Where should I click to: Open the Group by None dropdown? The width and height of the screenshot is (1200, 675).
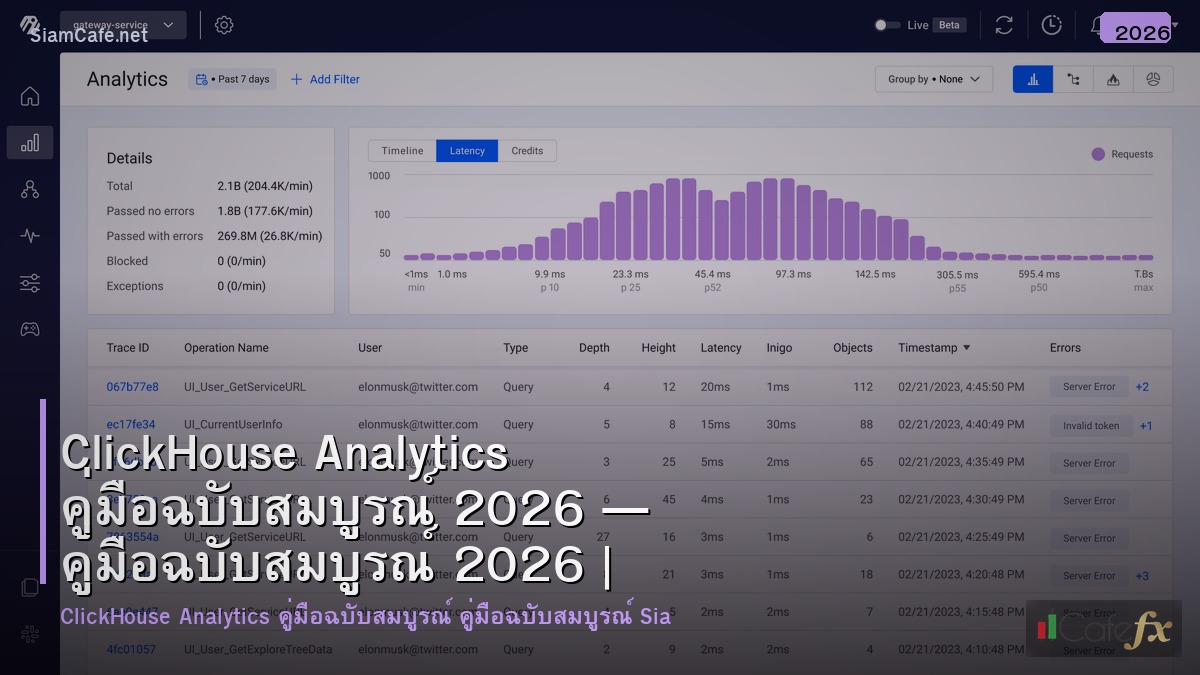pos(933,78)
